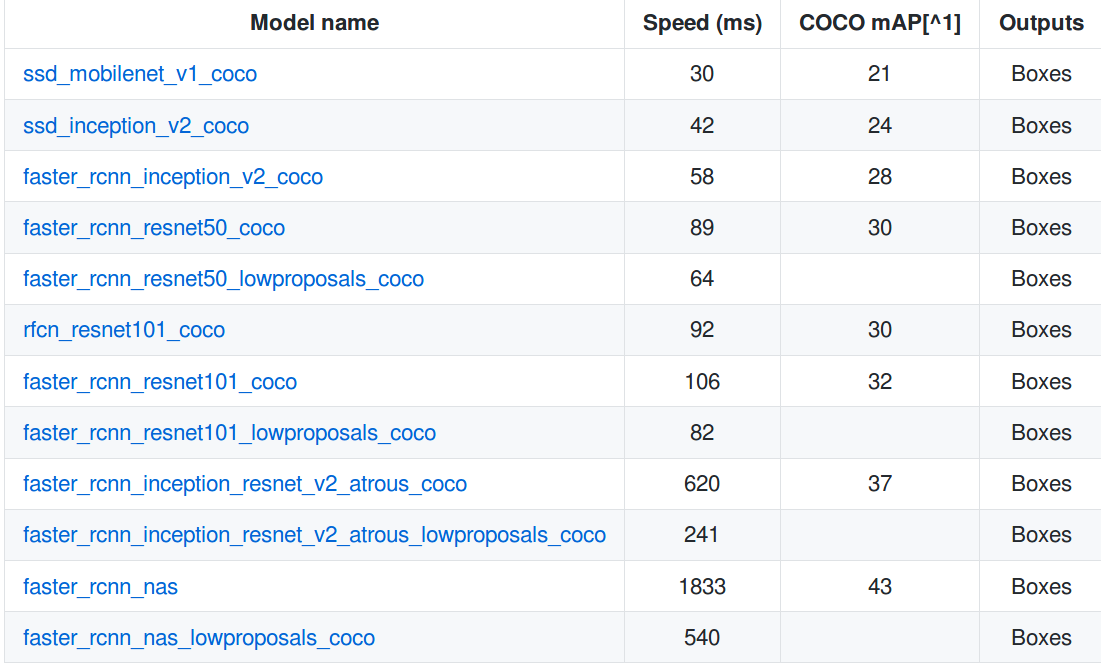Click the faster_rcnn_inception_v2_coco link
Image resolution: width=1101 pixels, height=663 pixels.
coord(173,177)
